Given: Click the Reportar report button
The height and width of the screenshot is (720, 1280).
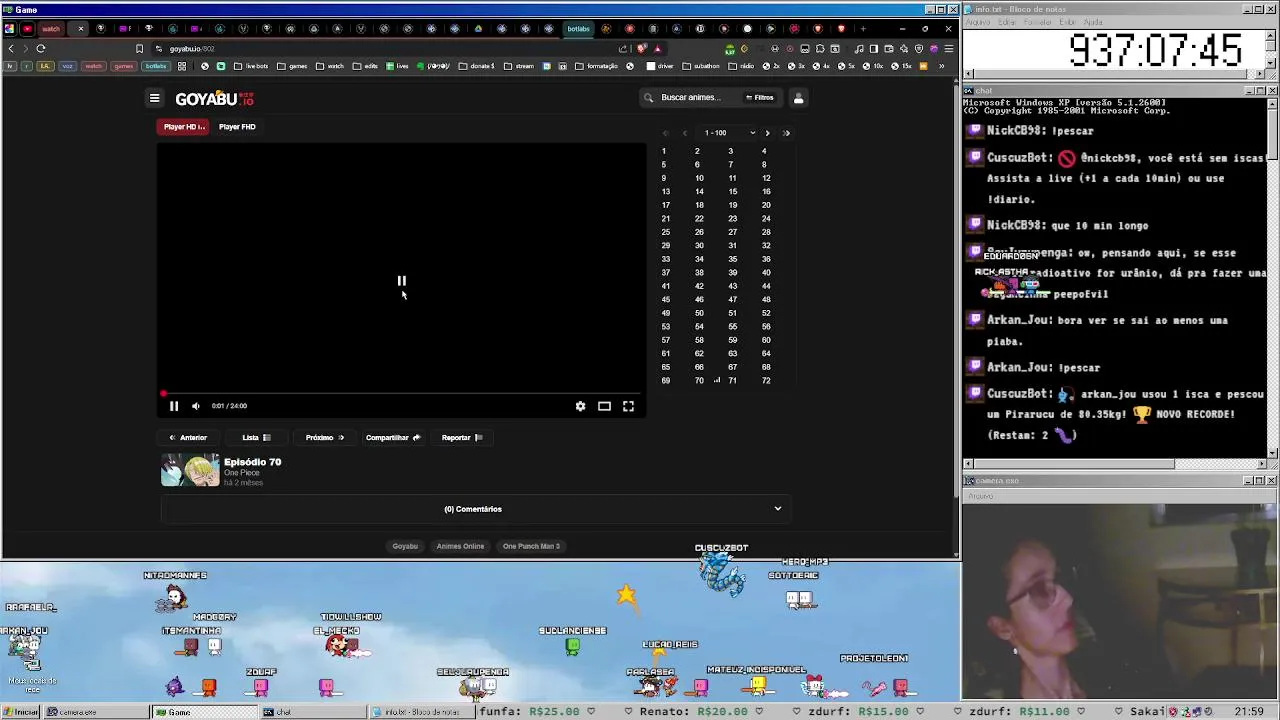Looking at the screenshot, I should pos(462,437).
